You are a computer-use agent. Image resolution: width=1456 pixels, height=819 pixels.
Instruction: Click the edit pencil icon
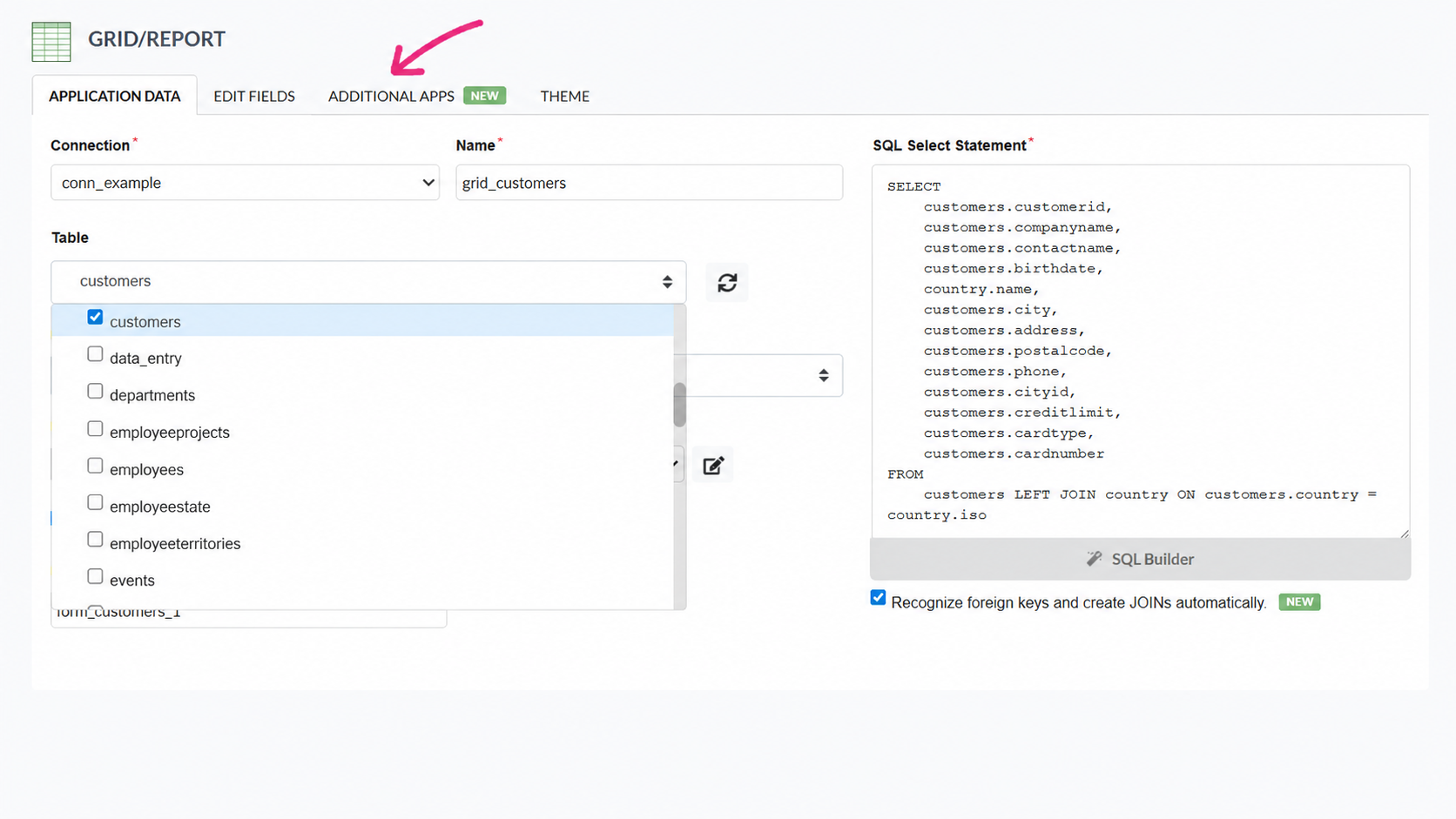coord(713,466)
